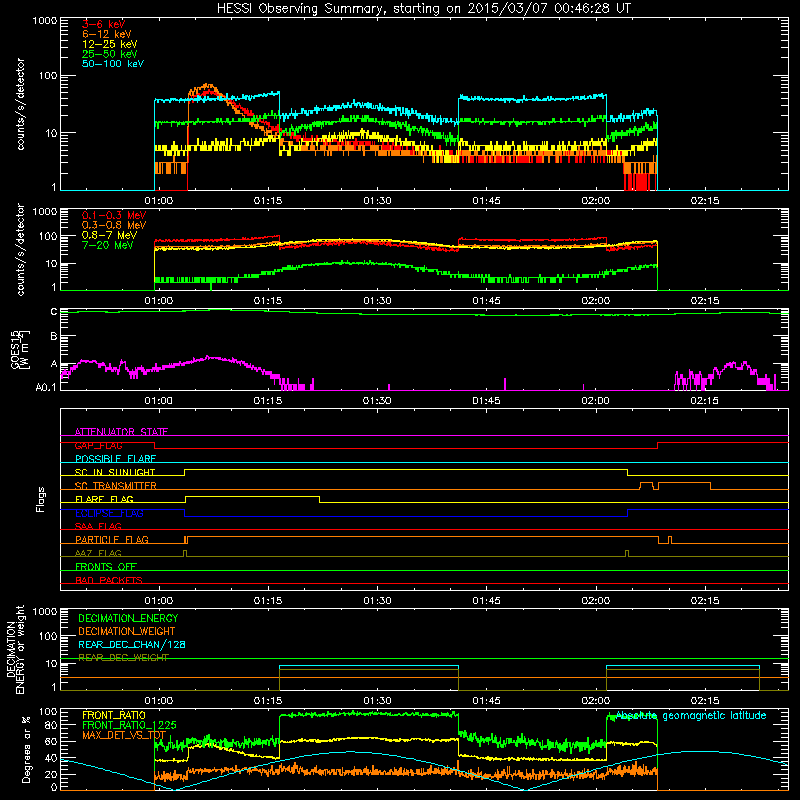Click the 7-20 MeV legend entry
Viewport: 800px width, 800px height.
(x=108, y=245)
